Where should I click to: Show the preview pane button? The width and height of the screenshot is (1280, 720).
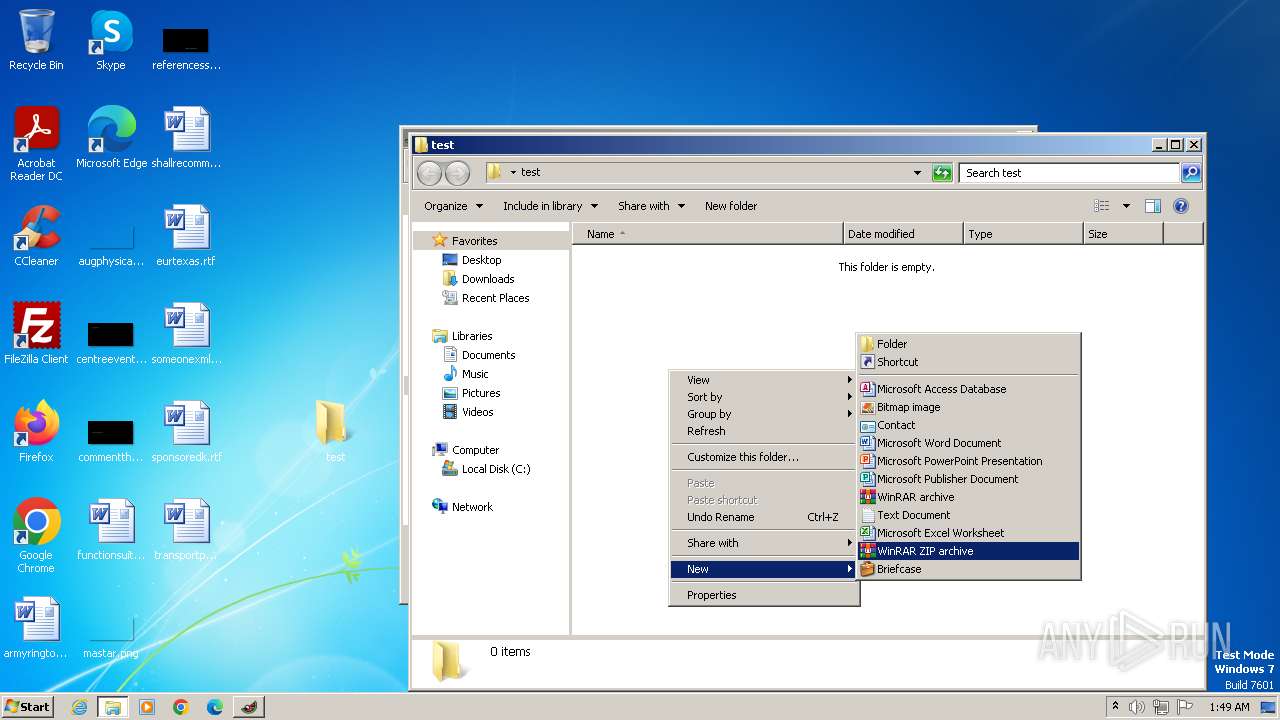(1152, 206)
